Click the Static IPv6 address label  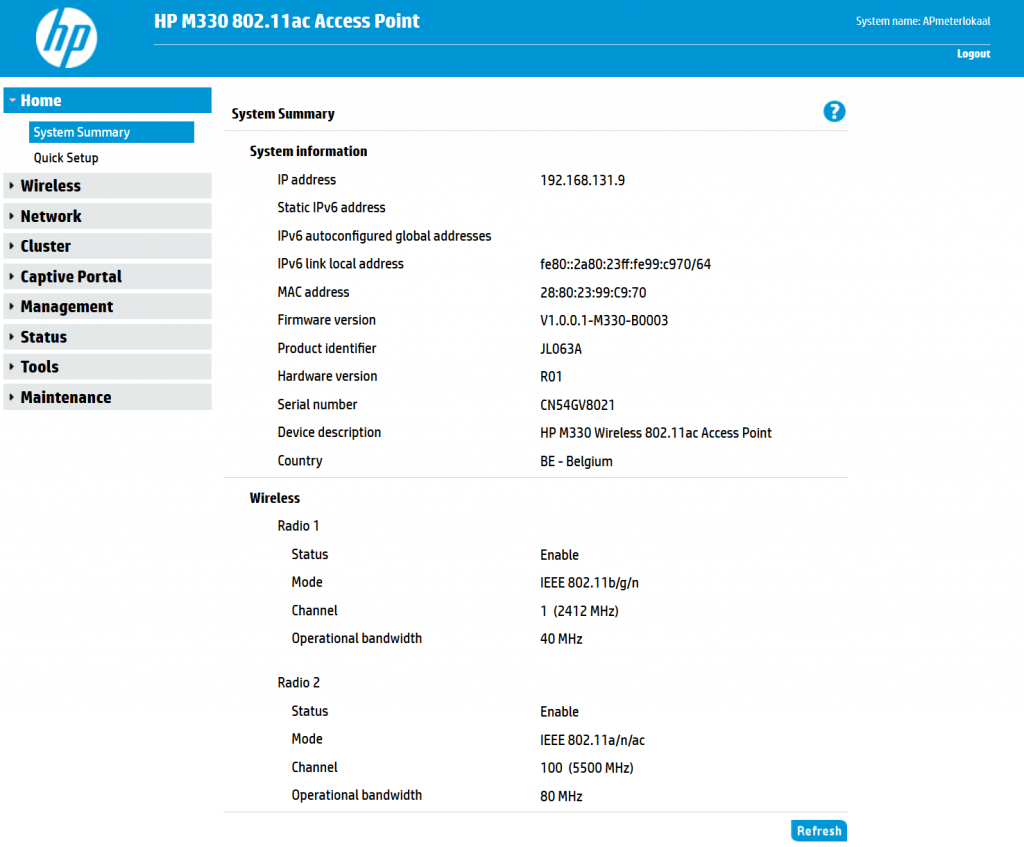331,208
